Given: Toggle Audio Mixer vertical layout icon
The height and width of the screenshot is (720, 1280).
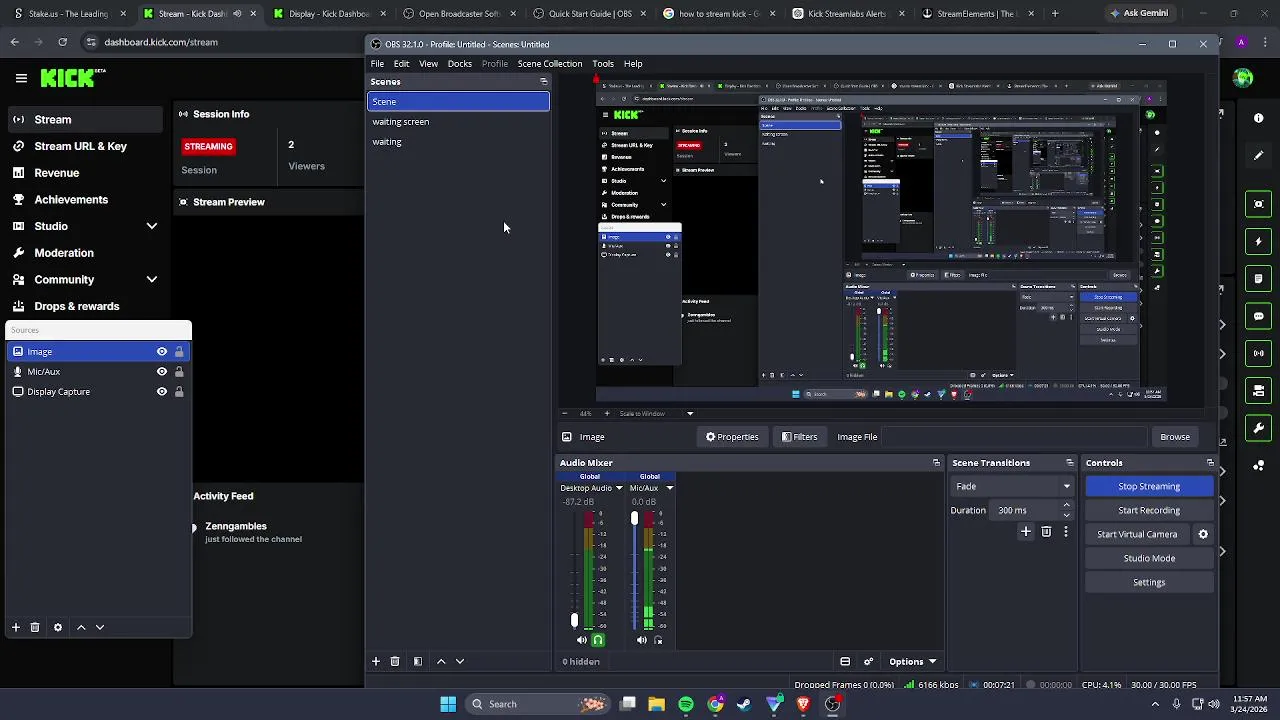Looking at the screenshot, I should pyautogui.click(x=845, y=661).
